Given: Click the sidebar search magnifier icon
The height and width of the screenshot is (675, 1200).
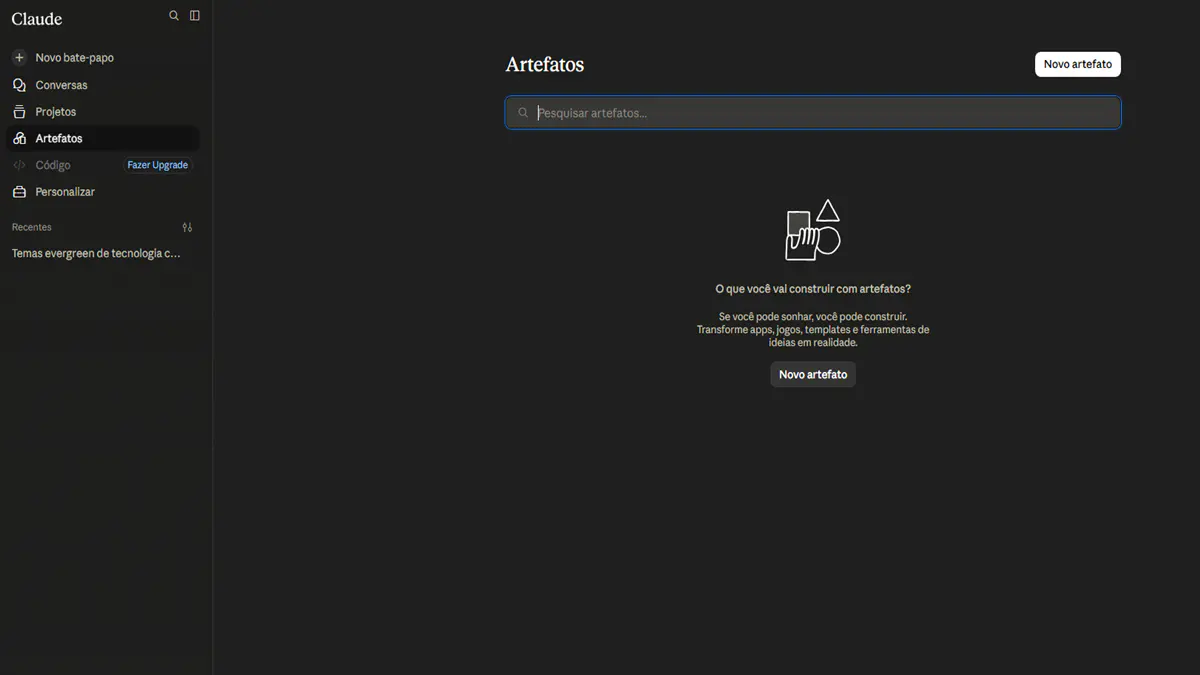Looking at the screenshot, I should pyautogui.click(x=174, y=16).
